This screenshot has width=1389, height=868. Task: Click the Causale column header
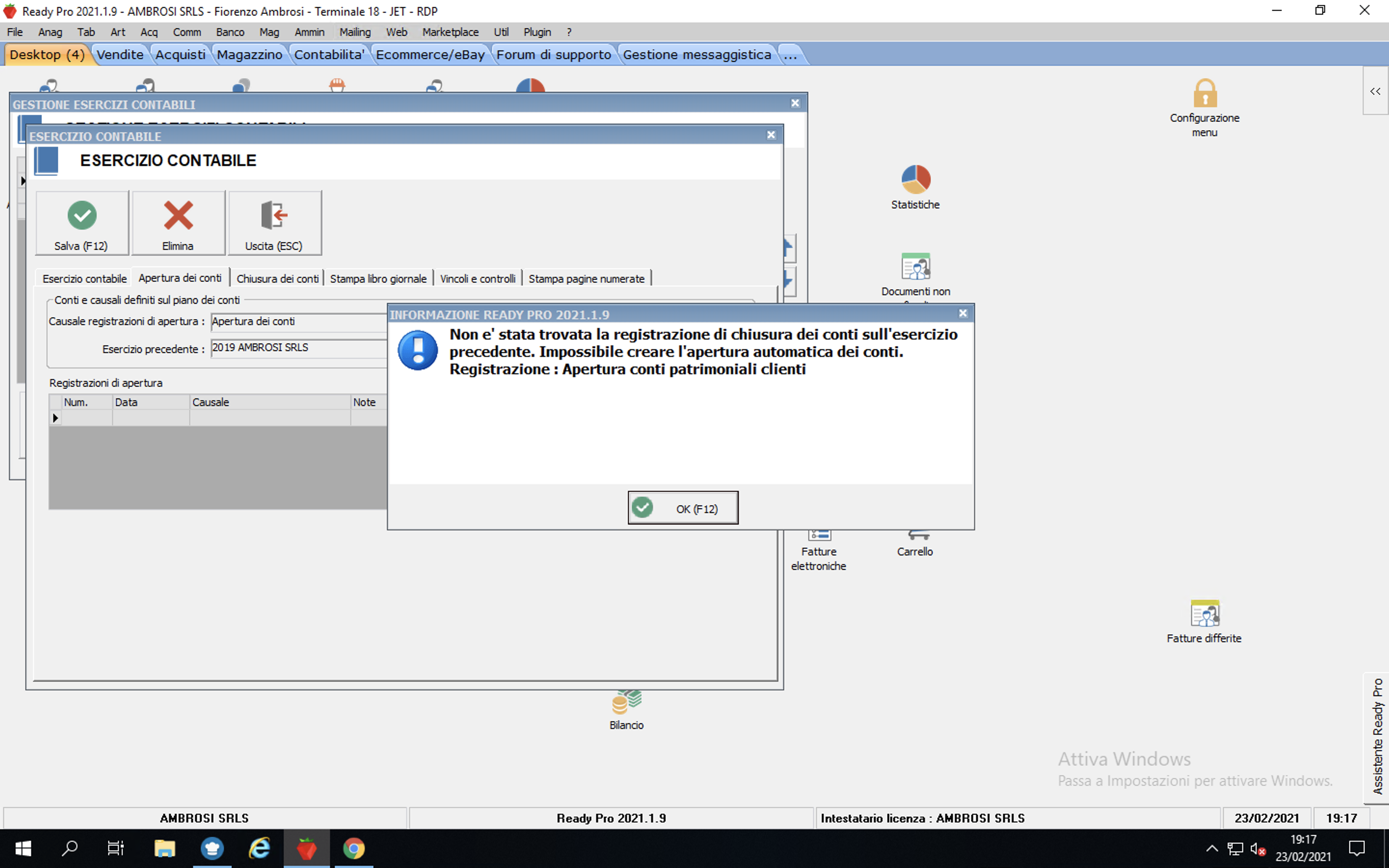(x=270, y=402)
